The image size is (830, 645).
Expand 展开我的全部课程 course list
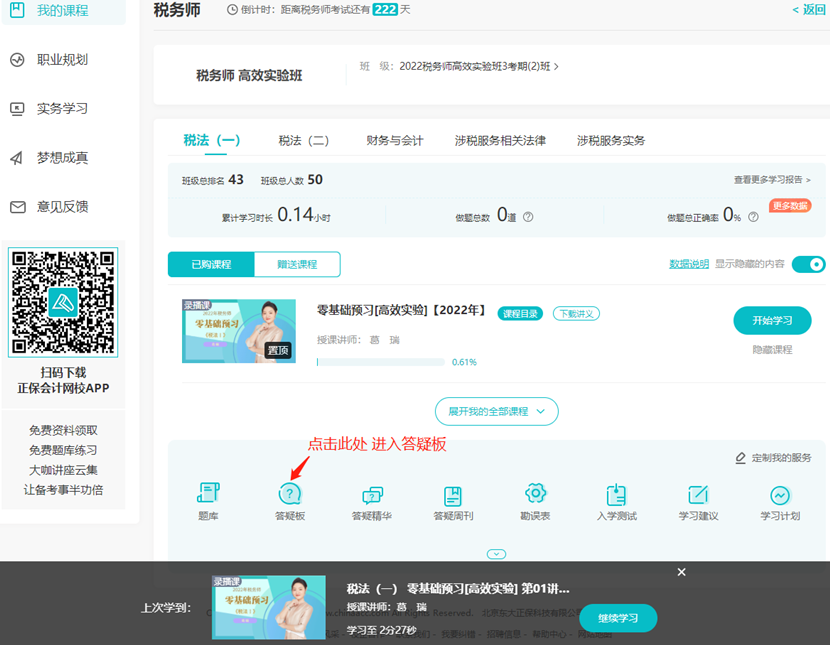[496, 411]
